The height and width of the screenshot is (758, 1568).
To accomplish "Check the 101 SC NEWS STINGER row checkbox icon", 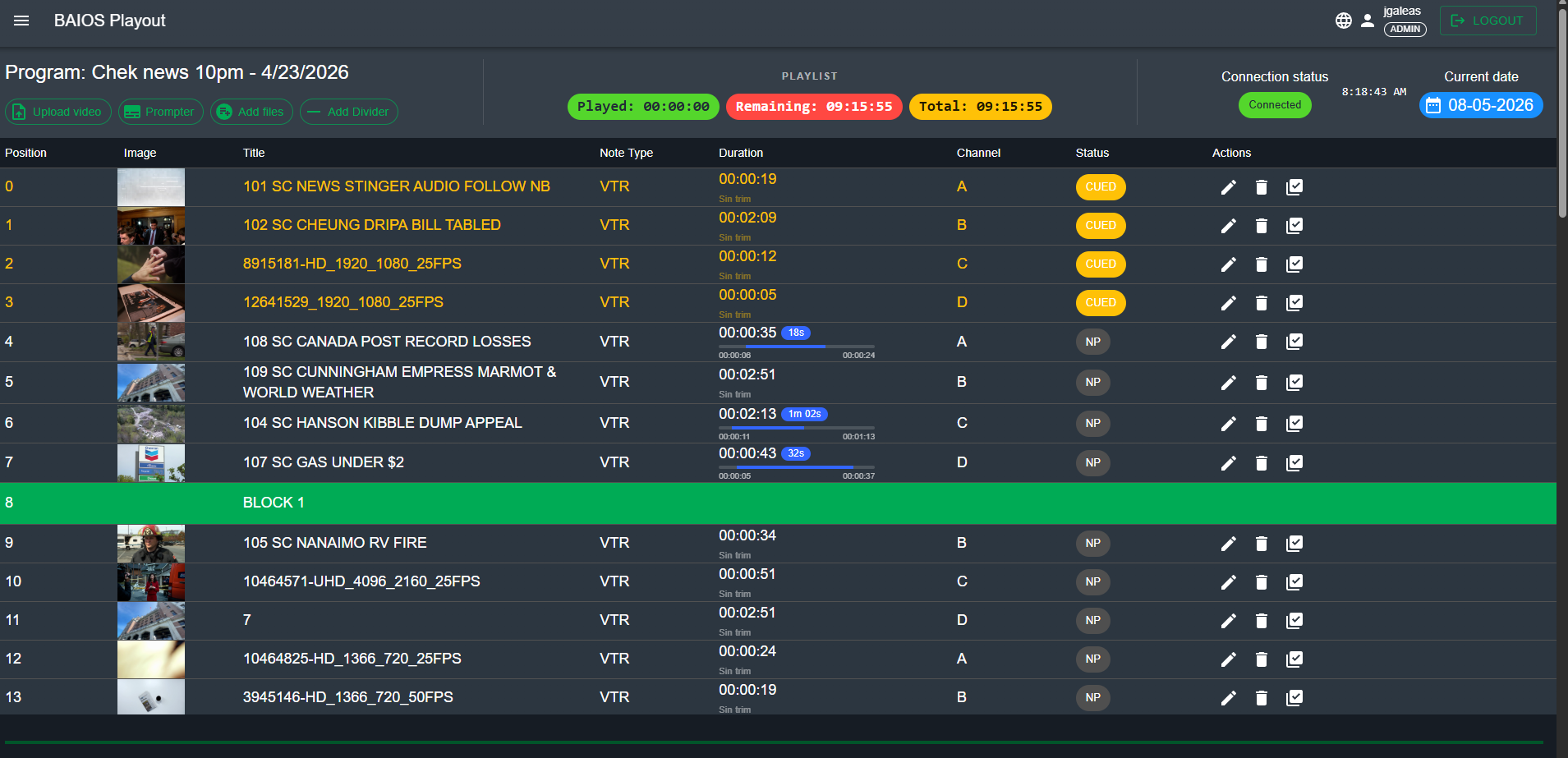I will coord(1294,187).
